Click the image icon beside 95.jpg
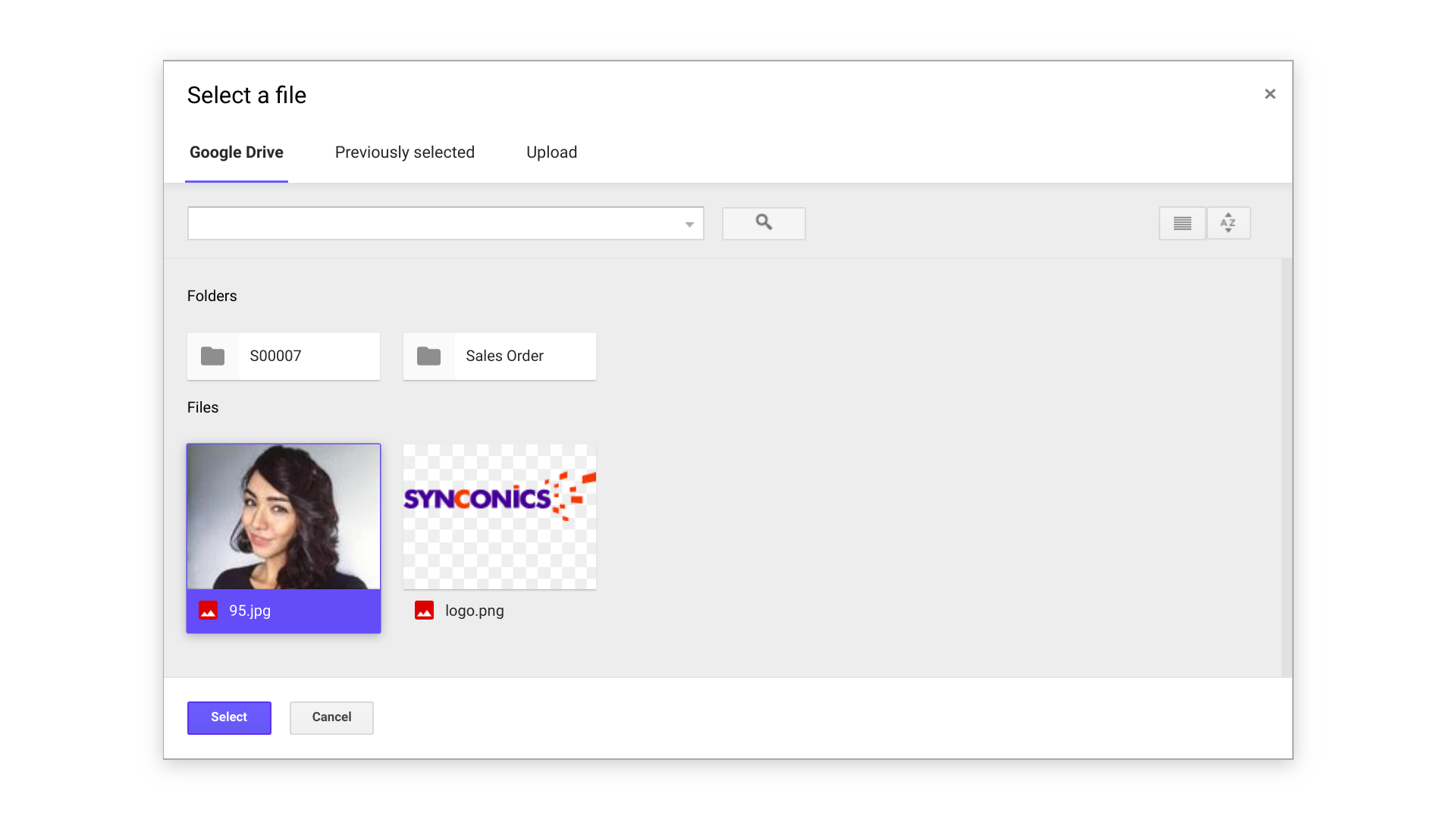 click(208, 610)
